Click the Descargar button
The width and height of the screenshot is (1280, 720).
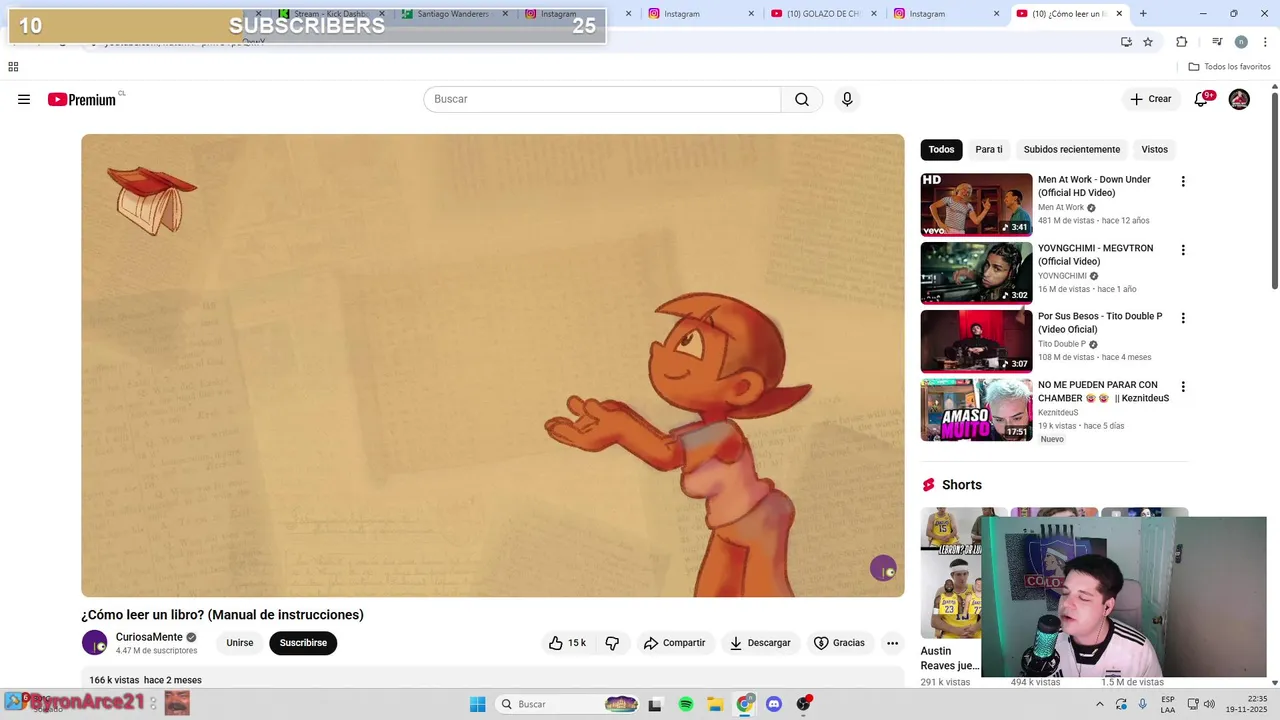tap(760, 643)
